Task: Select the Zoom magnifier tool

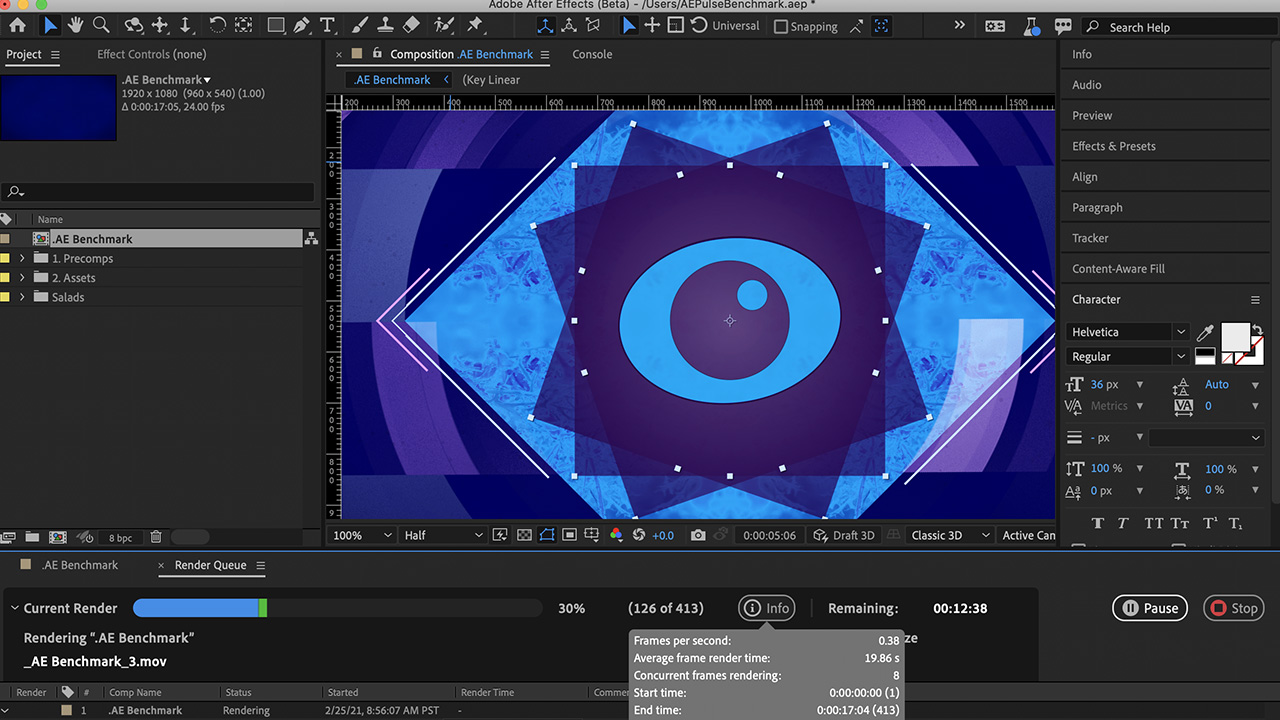Action: coord(101,25)
